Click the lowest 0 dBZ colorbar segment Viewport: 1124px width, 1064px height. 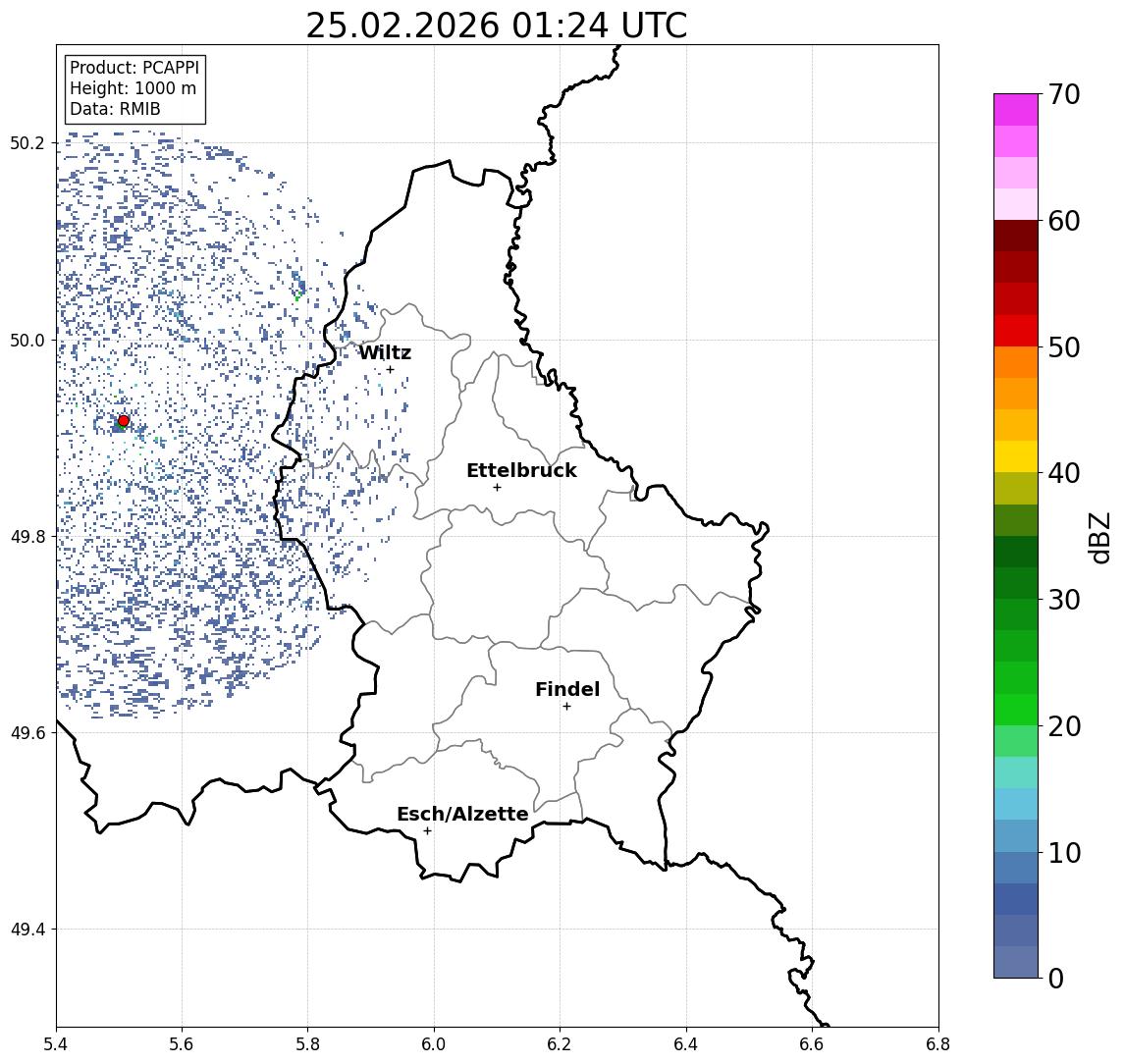coord(1016,962)
